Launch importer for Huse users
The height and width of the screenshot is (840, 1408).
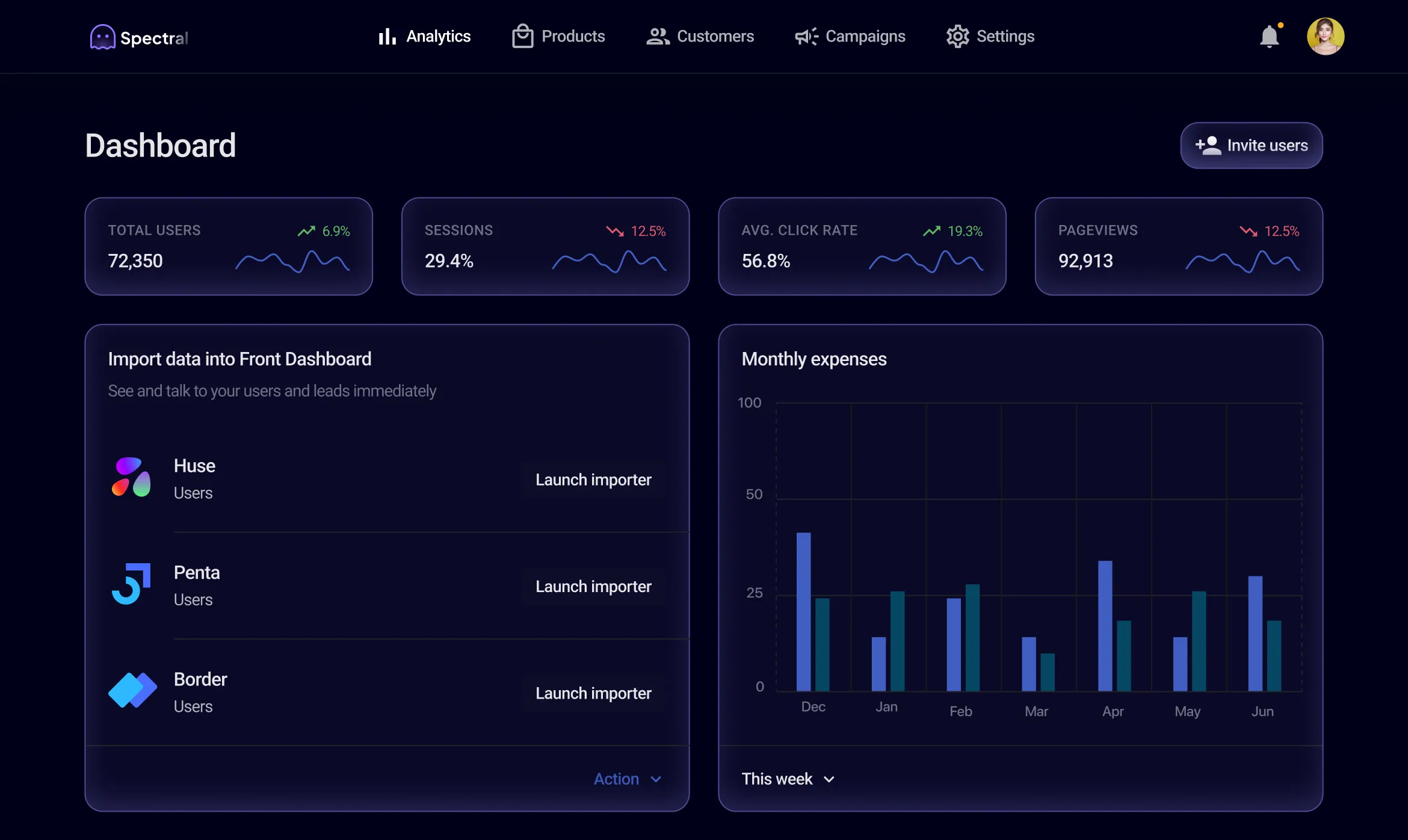tap(593, 480)
